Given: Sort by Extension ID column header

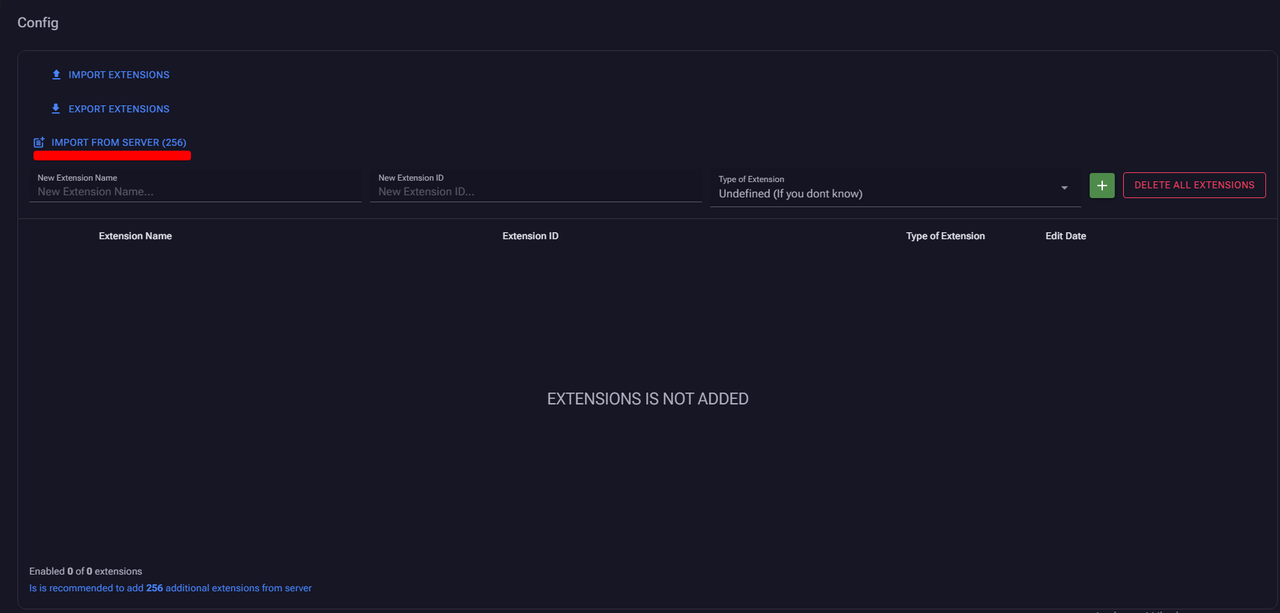Looking at the screenshot, I should pyautogui.click(x=530, y=236).
